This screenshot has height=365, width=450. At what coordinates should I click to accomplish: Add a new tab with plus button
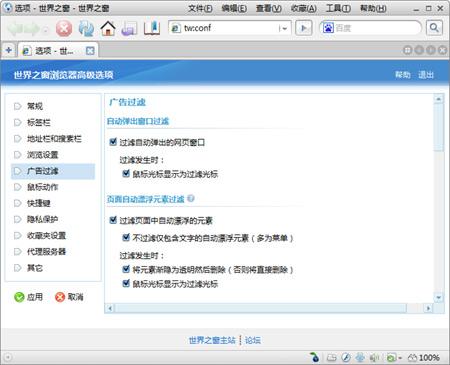pos(9,50)
